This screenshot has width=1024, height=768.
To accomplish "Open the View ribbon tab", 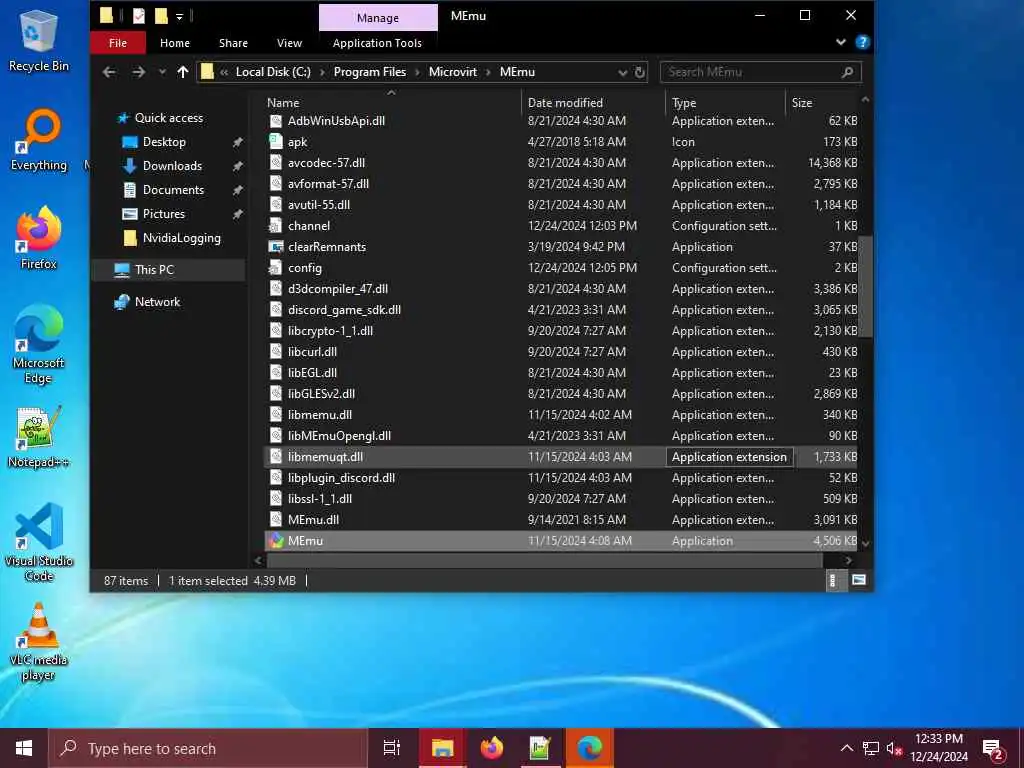I will [289, 43].
